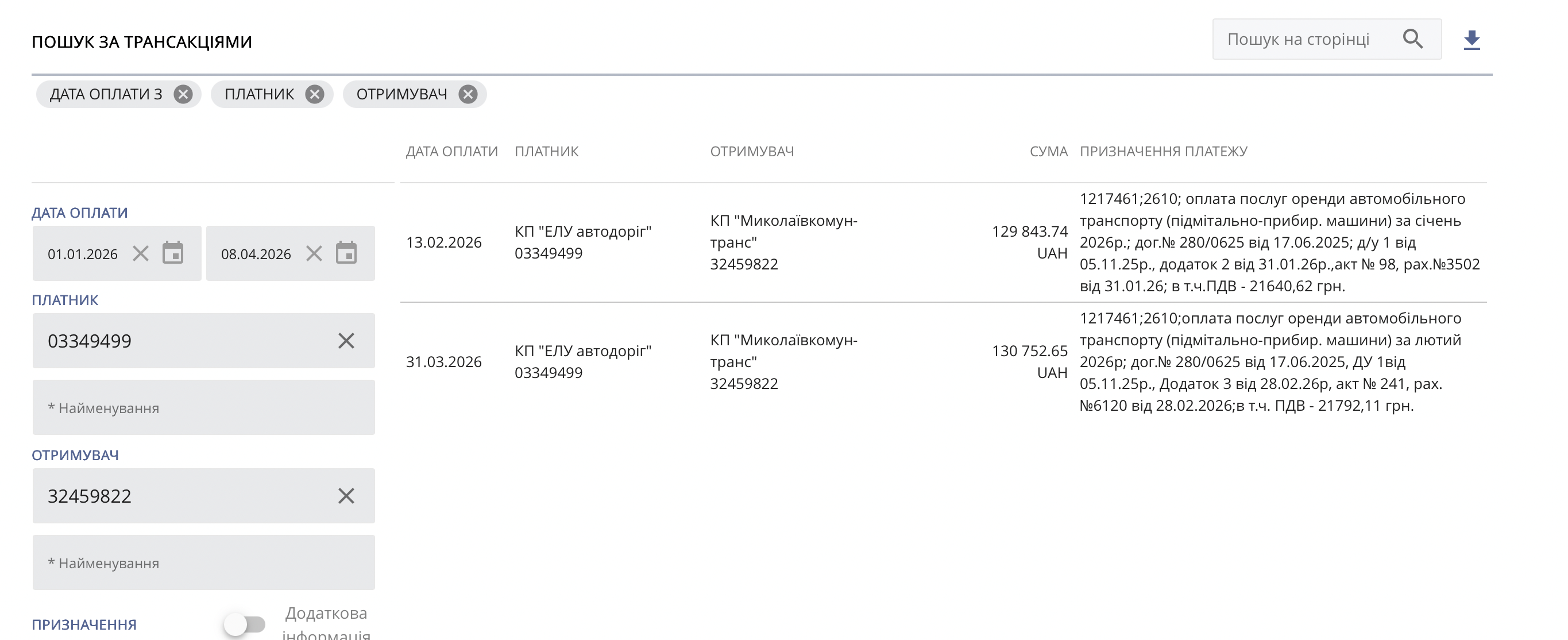The width and height of the screenshot is (1568, 640).
Task: Open calendar for start date 01.01.2026
Action: (x=173, y=253)
